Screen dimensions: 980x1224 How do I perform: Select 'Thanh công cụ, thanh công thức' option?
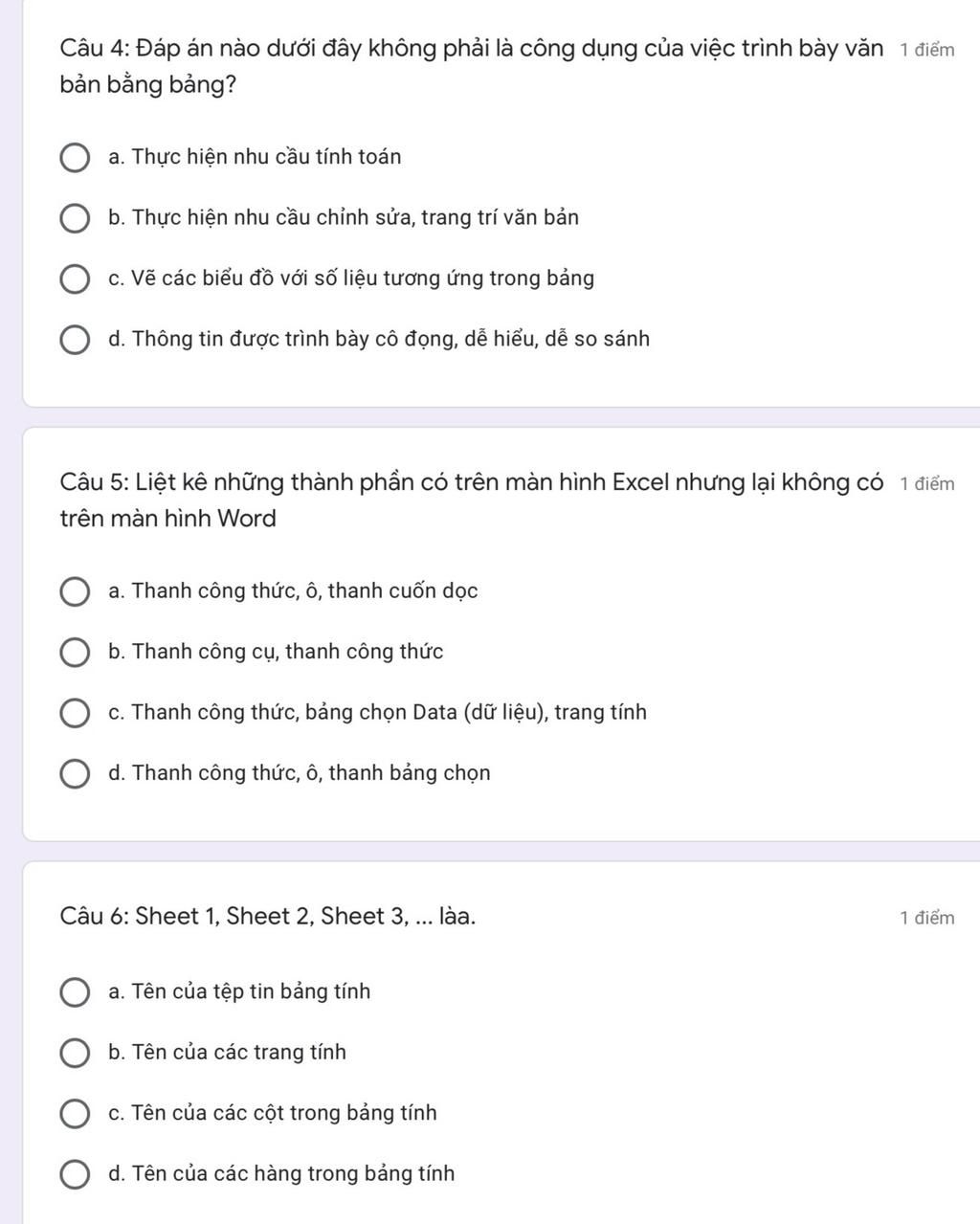[76, 653]
